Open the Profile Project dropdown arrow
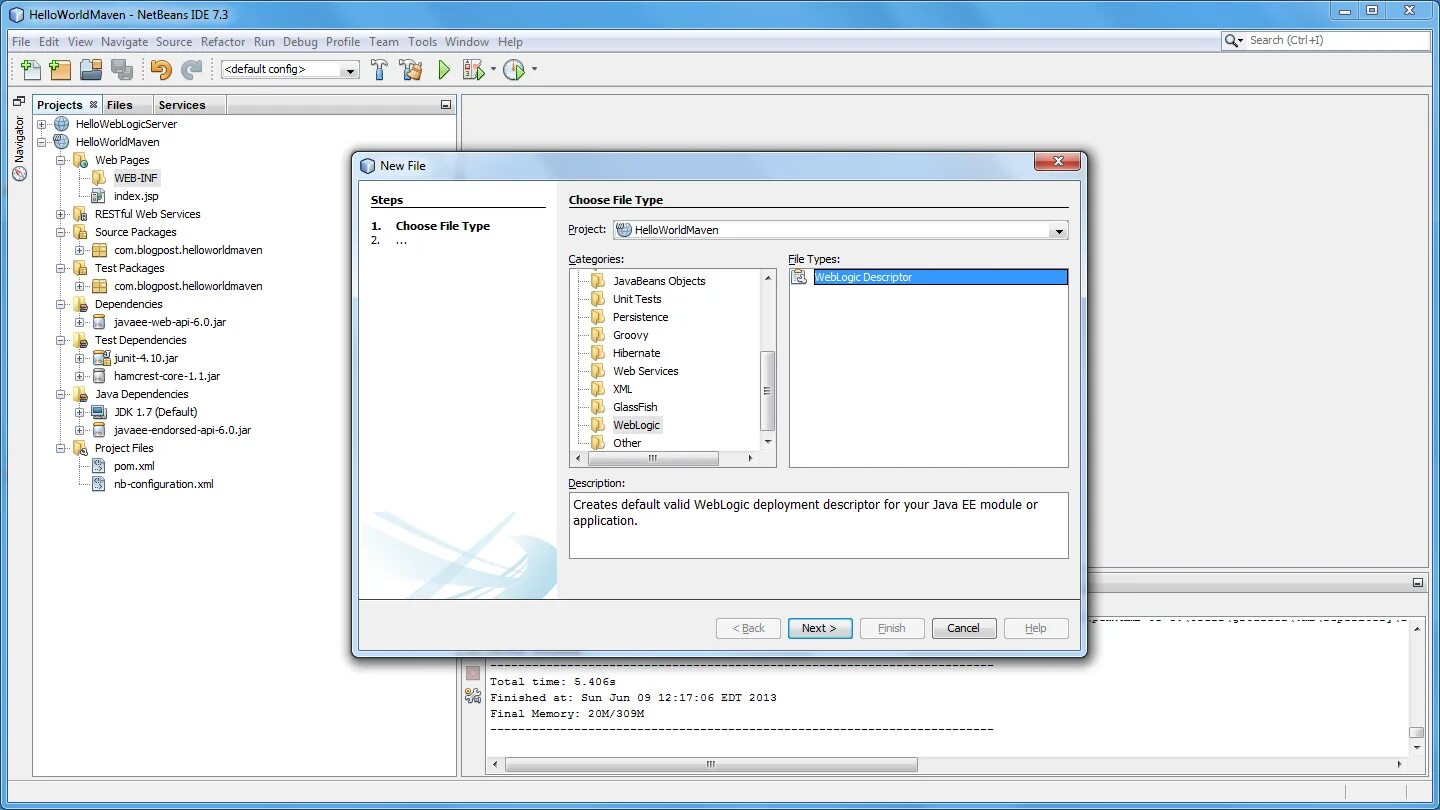 pyautogui.click(x=534, y=69)
